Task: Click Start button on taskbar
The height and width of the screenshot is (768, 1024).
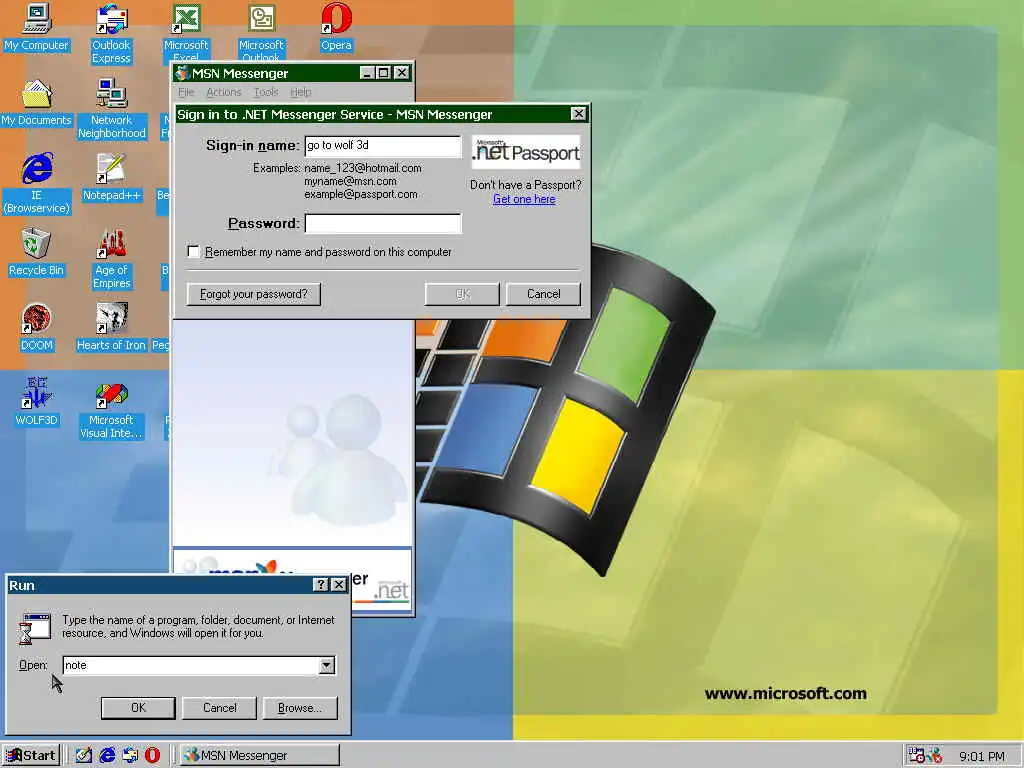Action: pos(31,756)
